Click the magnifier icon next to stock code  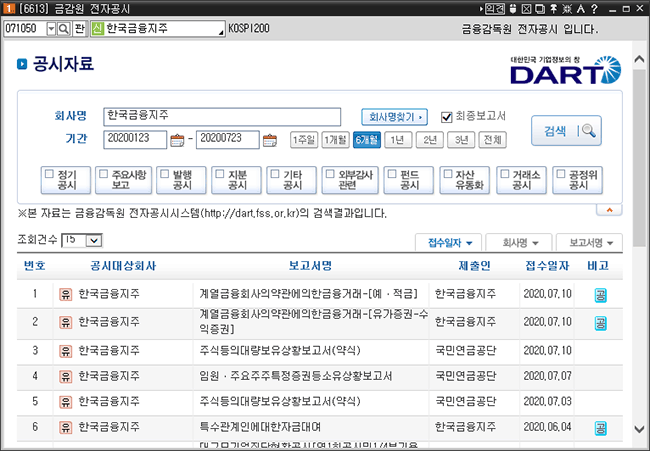point(63,29)
